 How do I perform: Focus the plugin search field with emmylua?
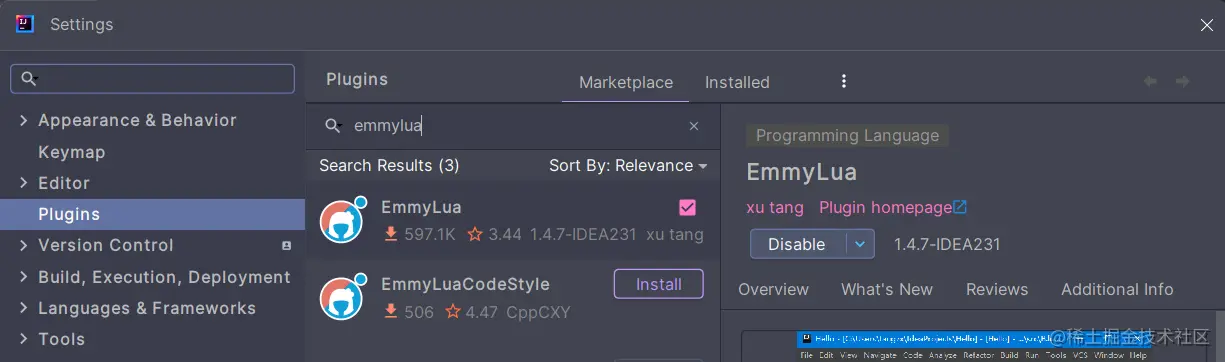(x=512, y=126)
